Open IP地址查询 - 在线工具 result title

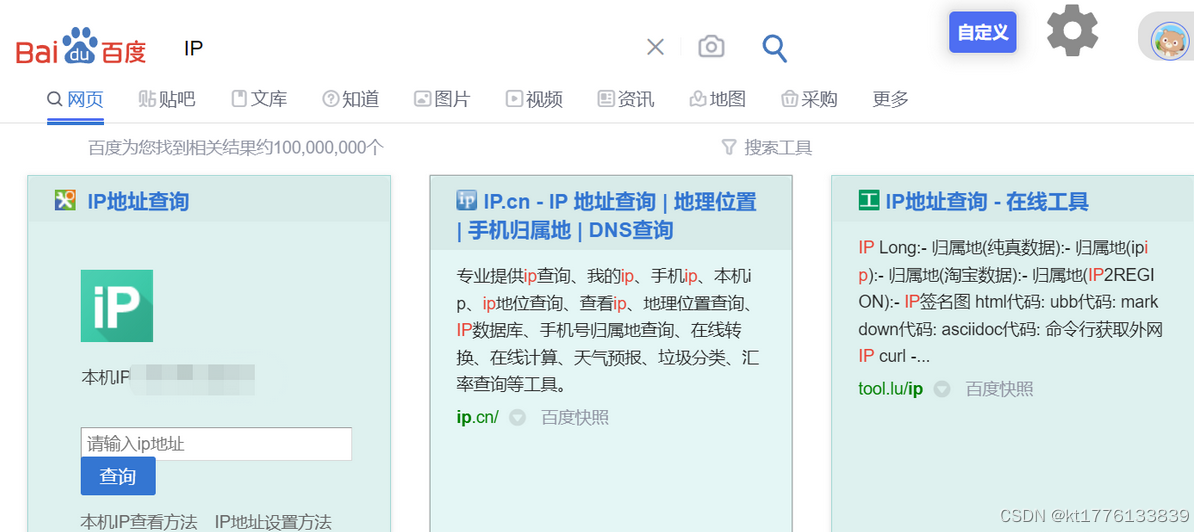click(x=987, y=201)
